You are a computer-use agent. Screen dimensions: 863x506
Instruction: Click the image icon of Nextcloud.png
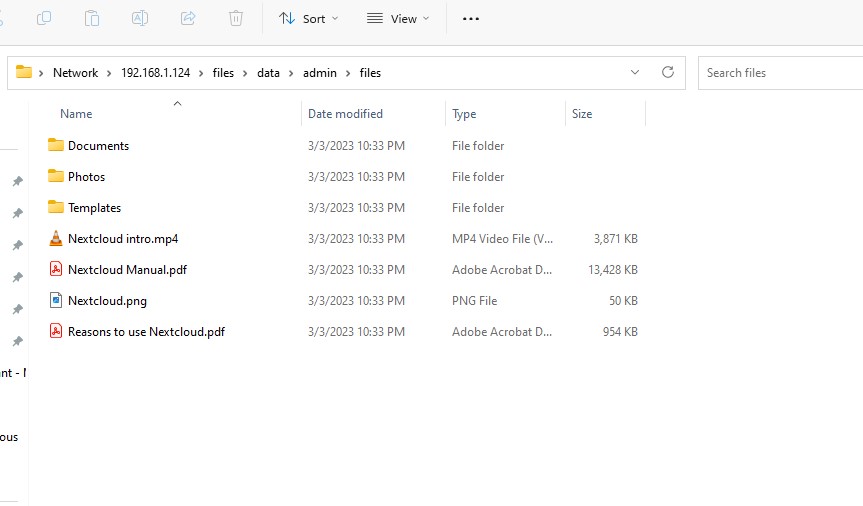click(x=56, y=300)
